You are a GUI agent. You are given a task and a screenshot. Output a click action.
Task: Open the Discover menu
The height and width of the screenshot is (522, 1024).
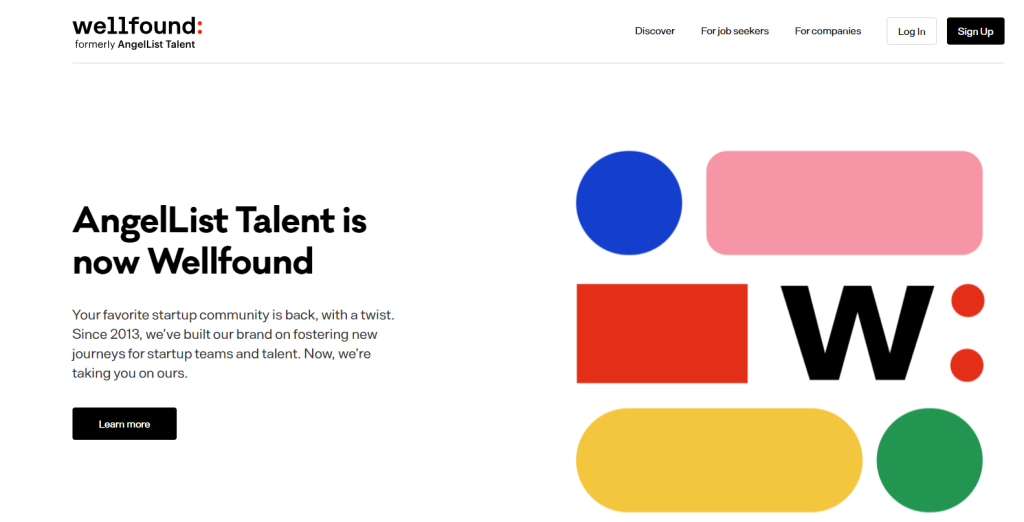click(654, 31)
